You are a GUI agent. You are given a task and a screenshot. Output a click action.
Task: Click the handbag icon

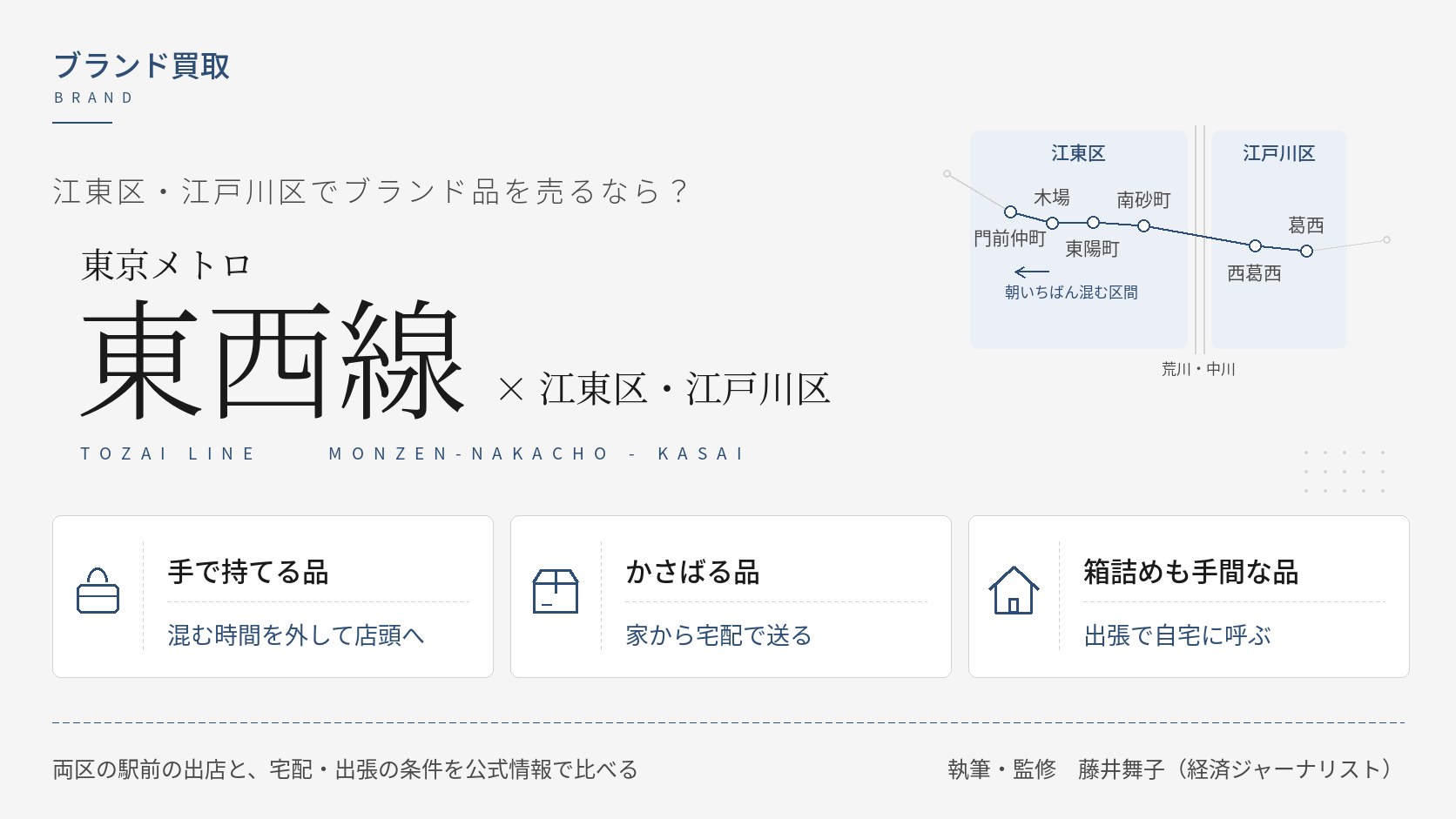98,591
